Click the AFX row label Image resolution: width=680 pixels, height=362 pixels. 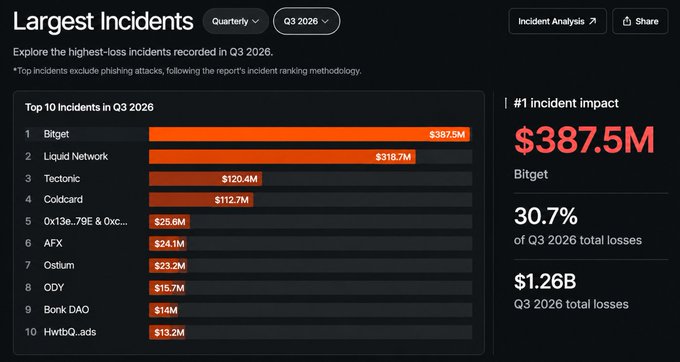pyautogui.click(x=53, y=244)
